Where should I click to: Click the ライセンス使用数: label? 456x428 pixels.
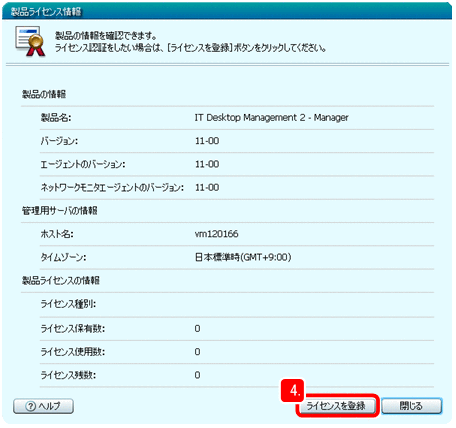pyautogui.click(x=72, y=352)
